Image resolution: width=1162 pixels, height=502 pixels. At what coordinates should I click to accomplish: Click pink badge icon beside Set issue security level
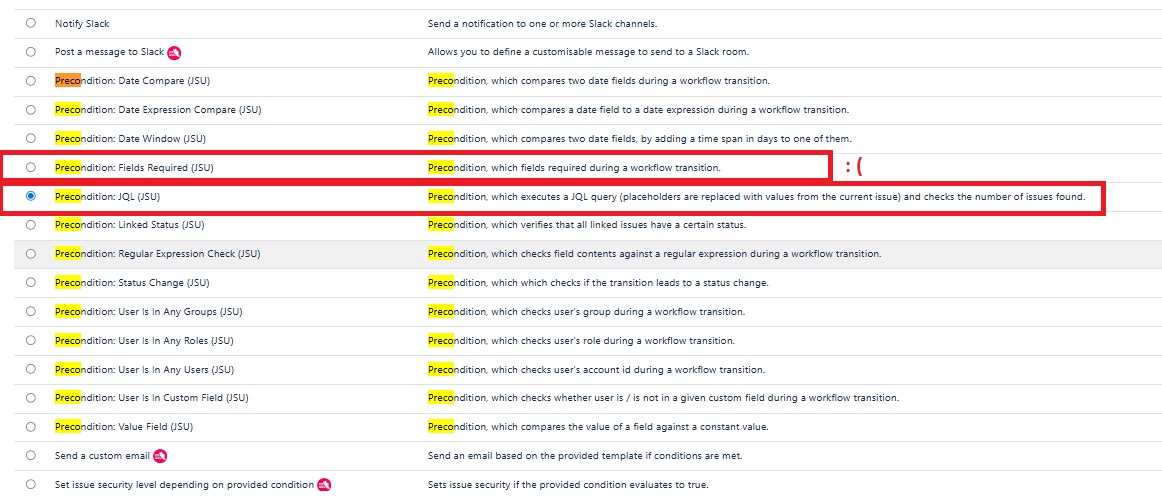324,485
